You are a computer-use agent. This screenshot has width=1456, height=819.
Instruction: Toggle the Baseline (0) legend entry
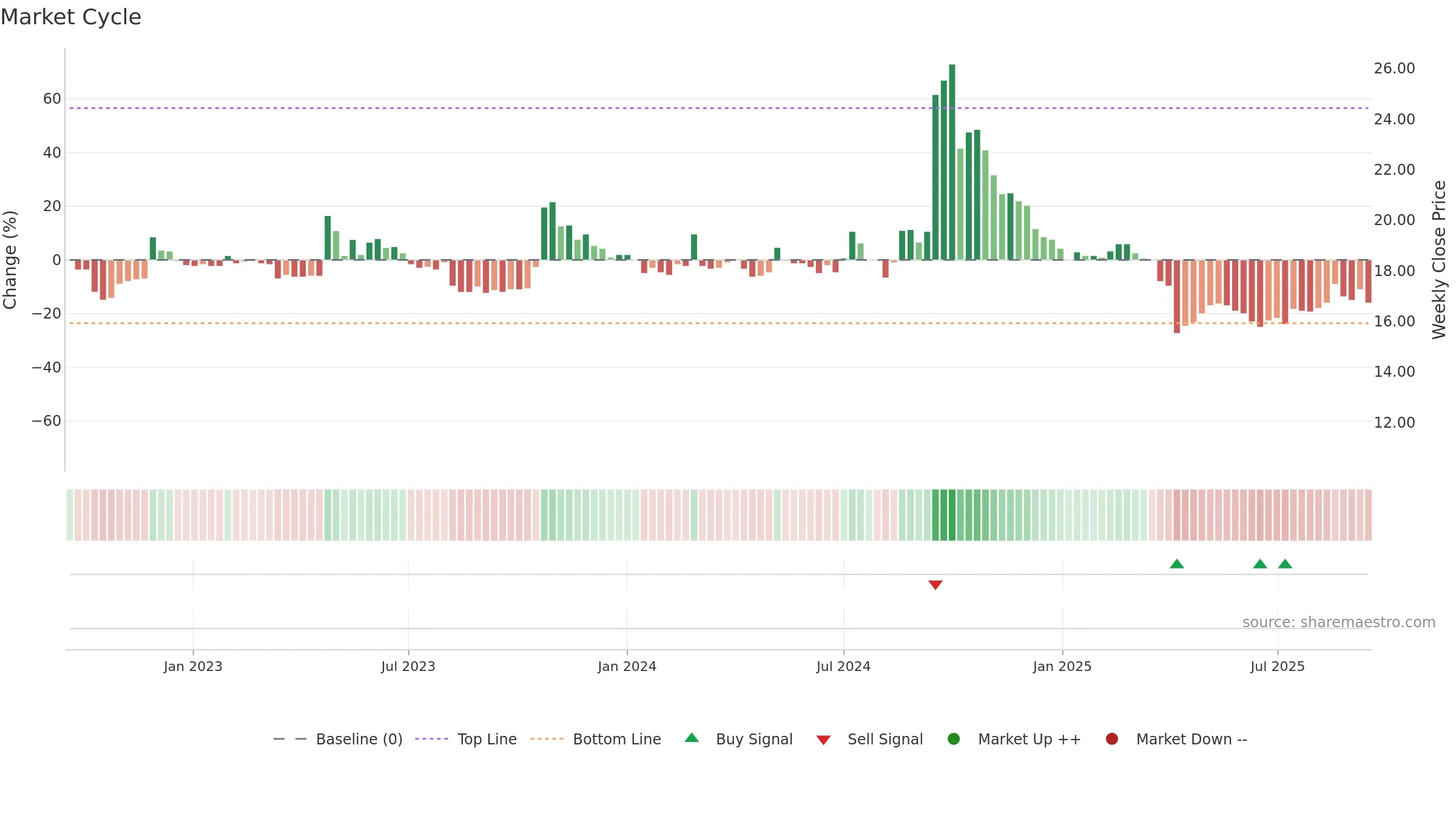click(x=338, y=739)
